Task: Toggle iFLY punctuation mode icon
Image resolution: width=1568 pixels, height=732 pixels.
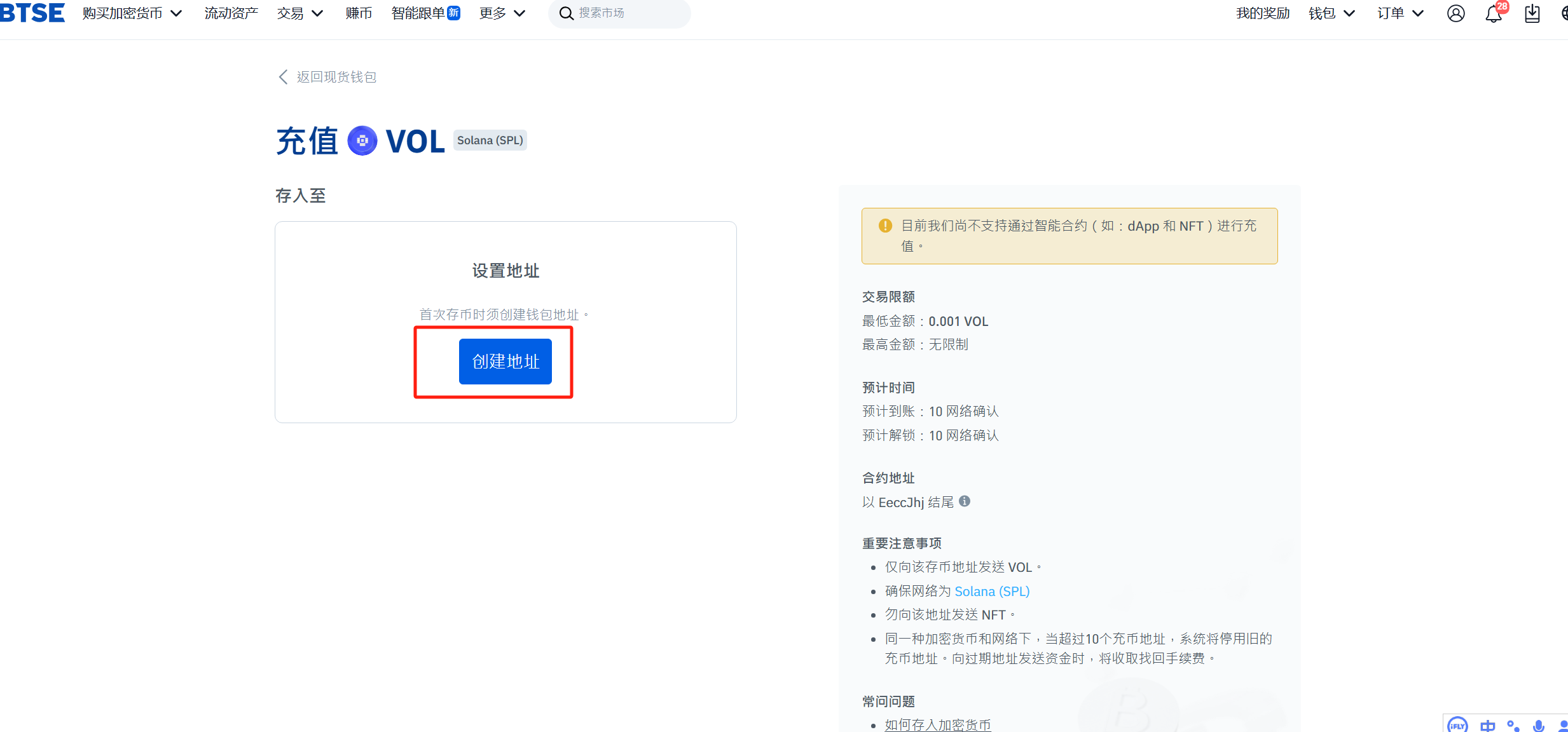Action: (1513, 726)
